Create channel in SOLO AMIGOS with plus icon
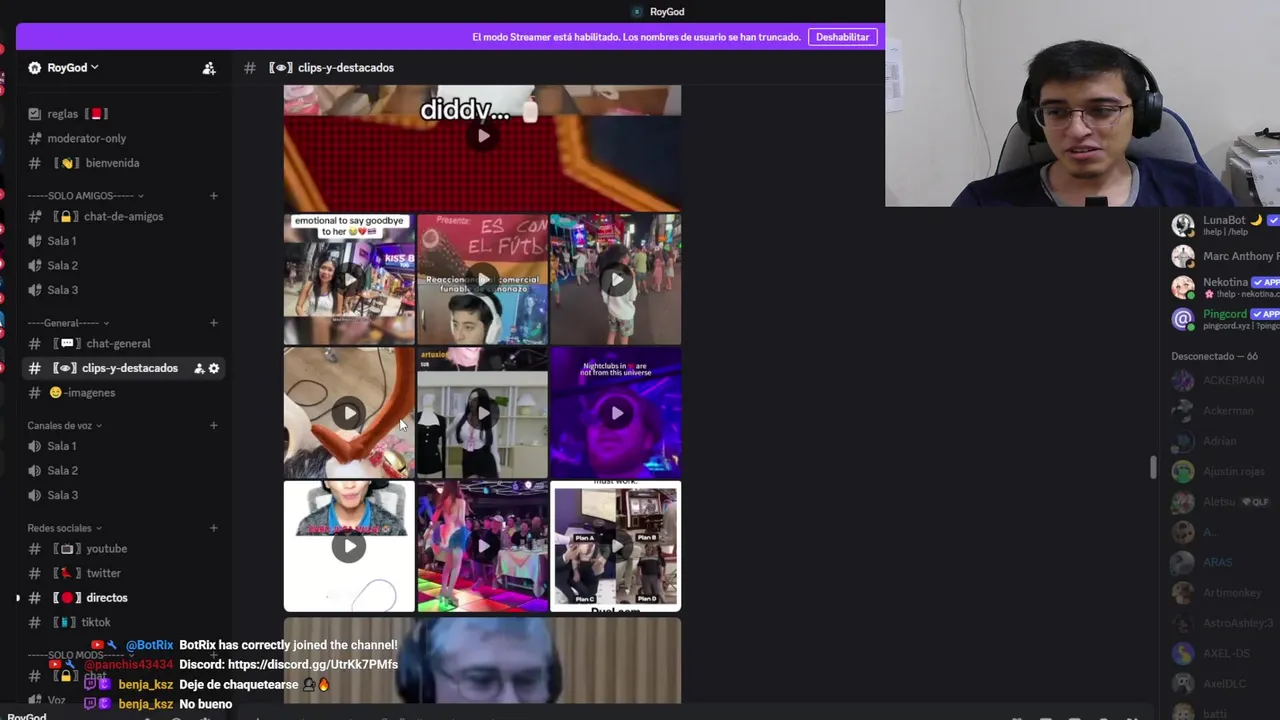 pyautogui.click(x=213, y=196)
